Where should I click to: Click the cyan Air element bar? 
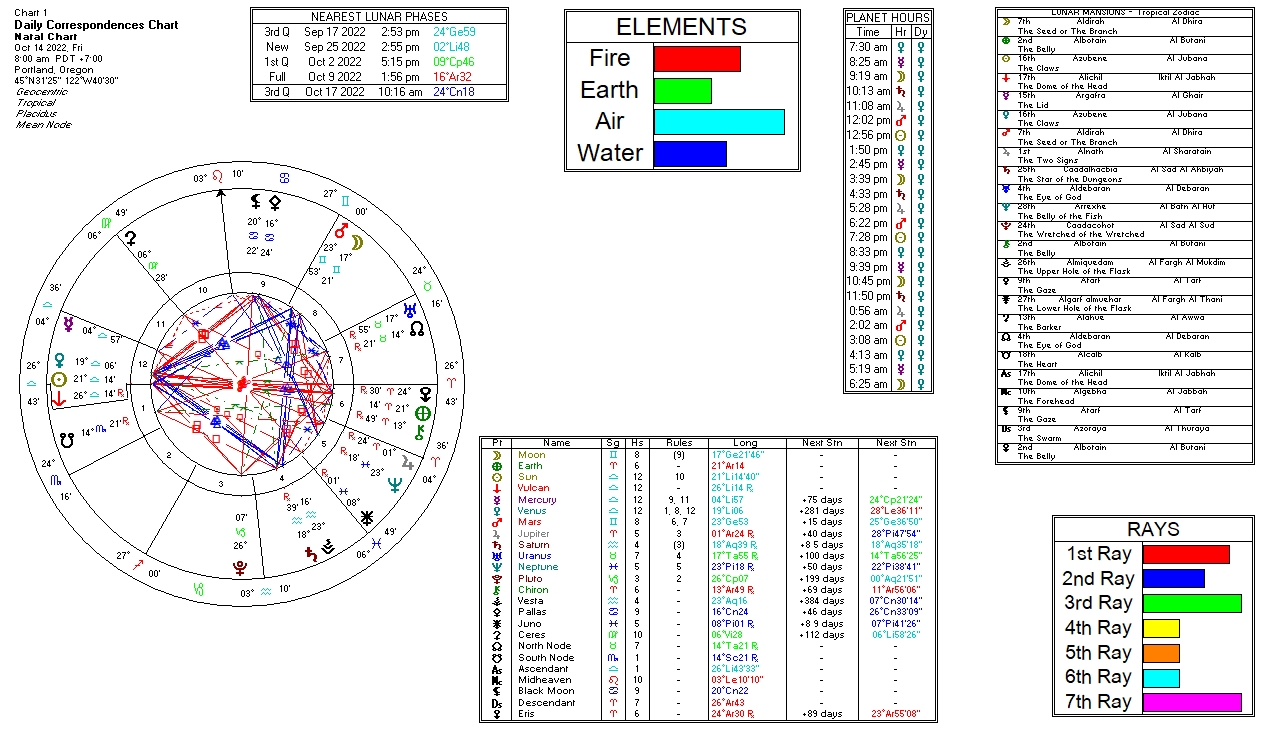719,122
